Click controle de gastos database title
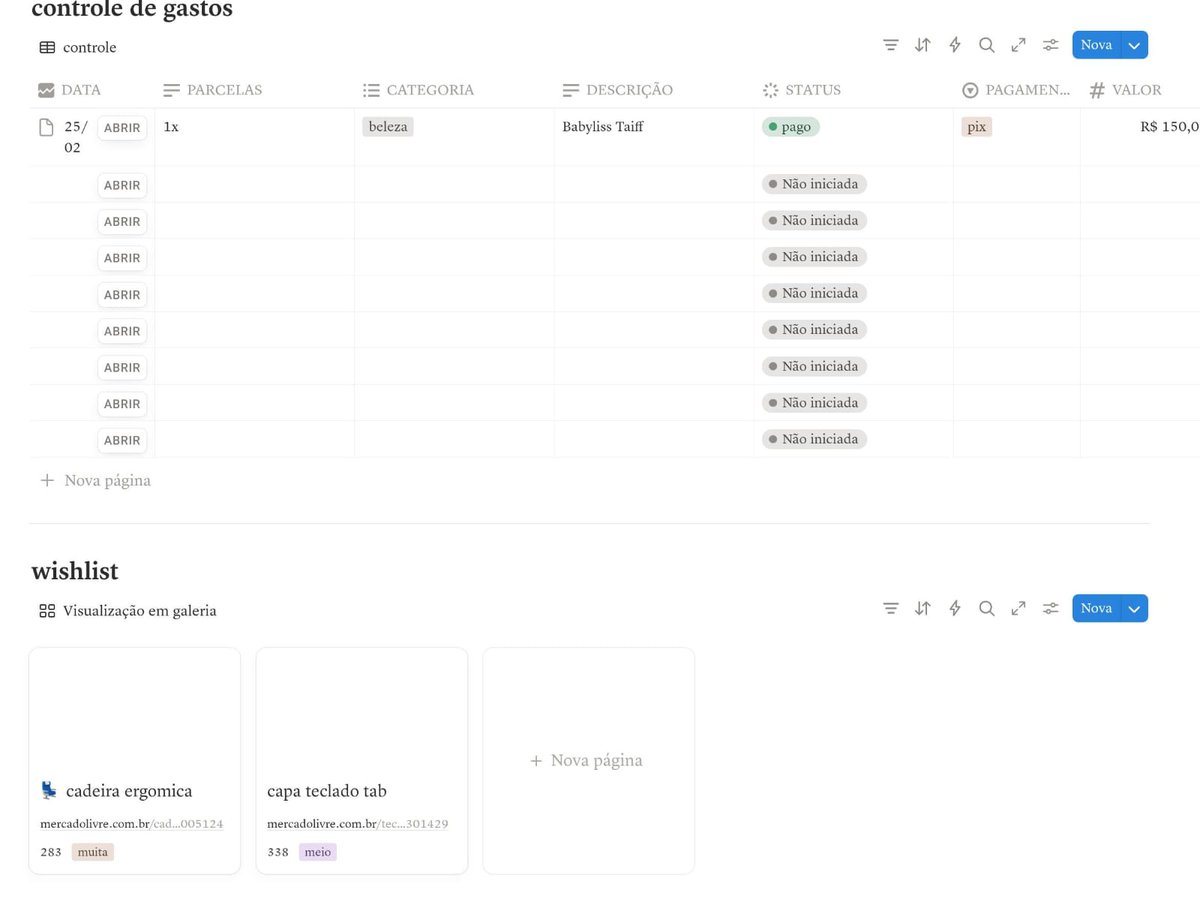This screenshot has width=1200, height=902. (132, 10)
